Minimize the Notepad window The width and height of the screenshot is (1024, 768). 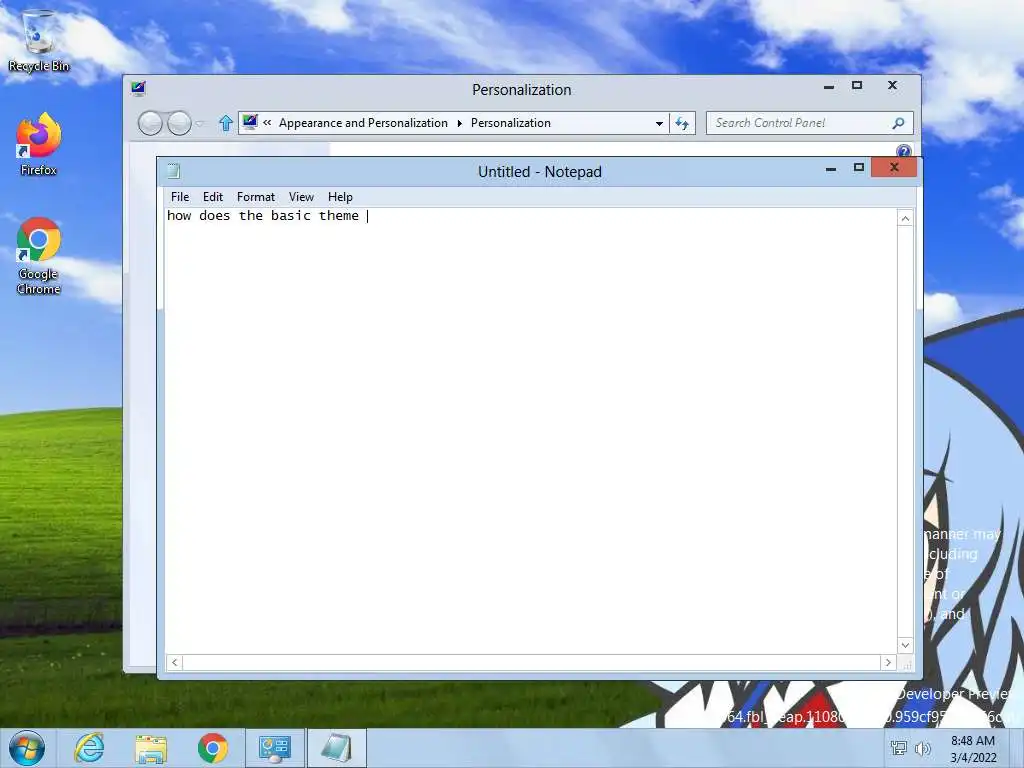pyautogui.click(x=831, y=168)
